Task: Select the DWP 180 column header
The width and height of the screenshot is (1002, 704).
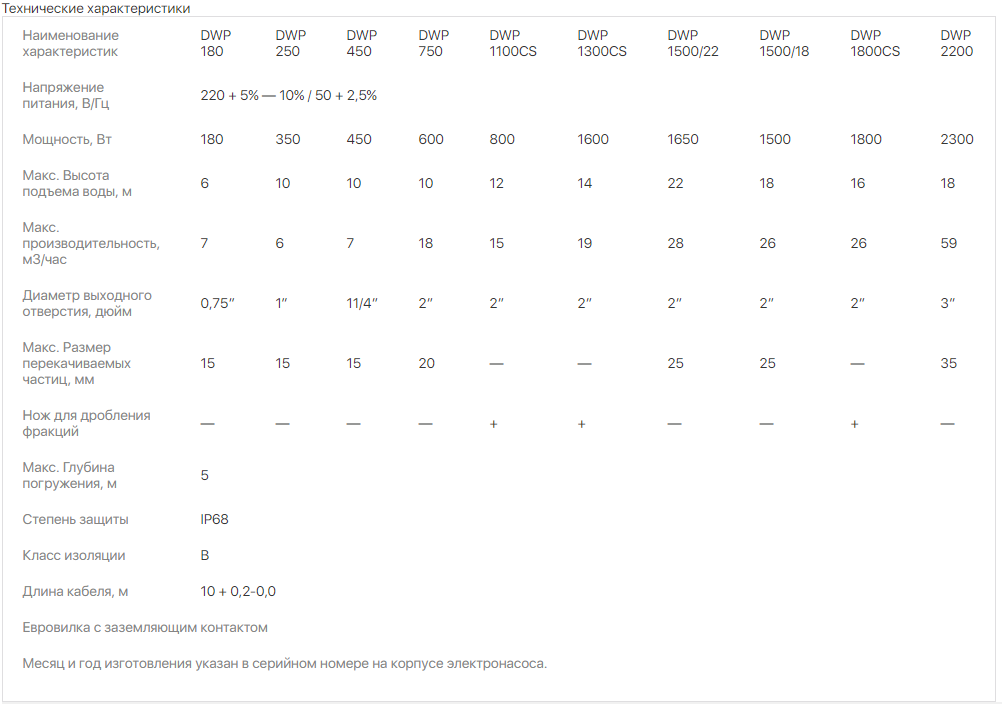Action: (215, 43)
